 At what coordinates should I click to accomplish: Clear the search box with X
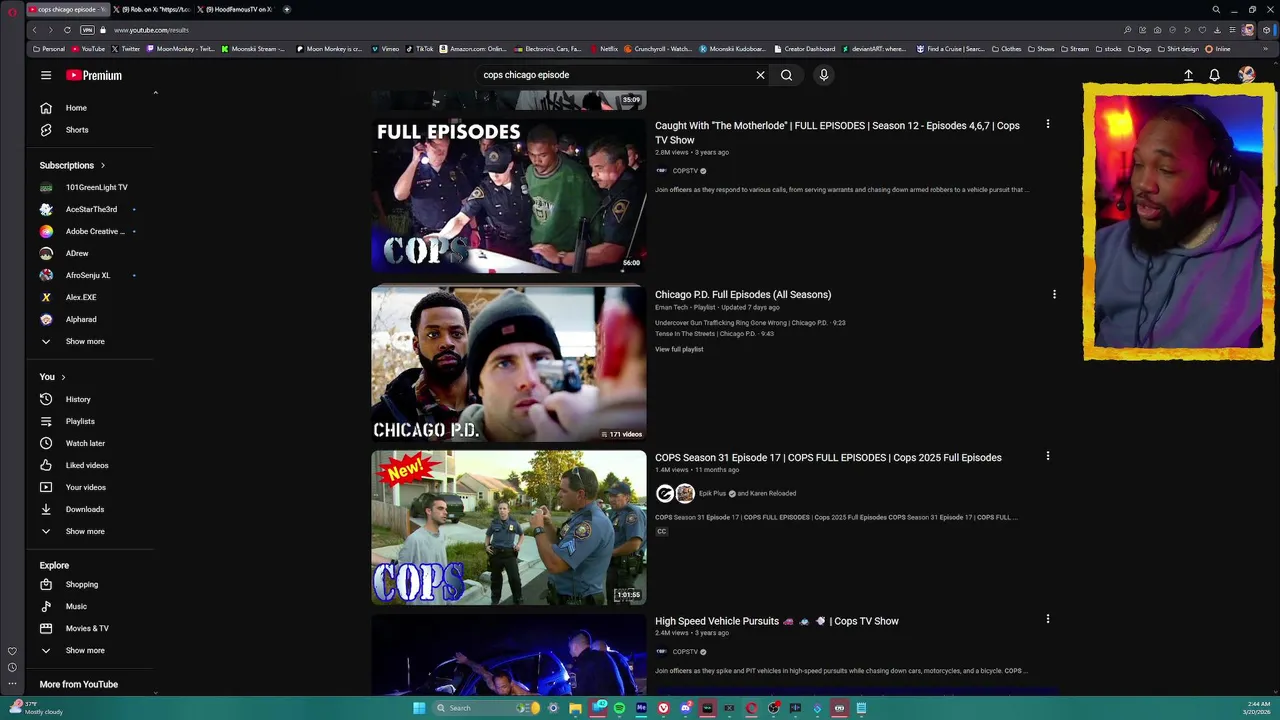(x=760, y=75)
